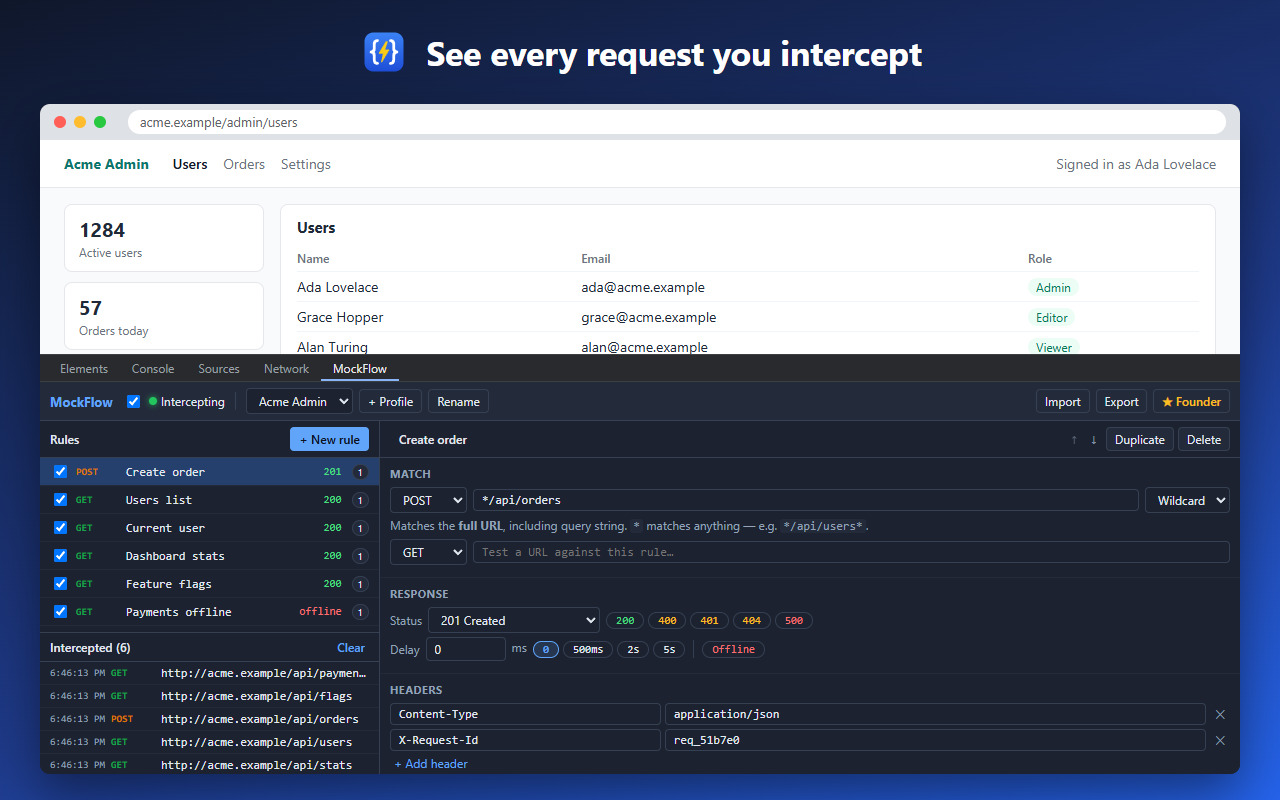
Task: Click the Rename profile button
Action: (x=458, y=402)
